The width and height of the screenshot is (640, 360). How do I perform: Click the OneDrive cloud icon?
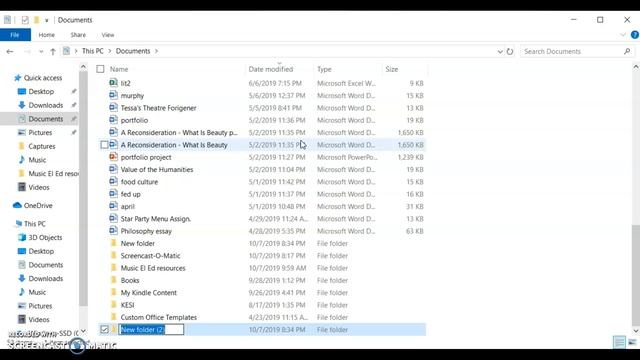point(17,205)
